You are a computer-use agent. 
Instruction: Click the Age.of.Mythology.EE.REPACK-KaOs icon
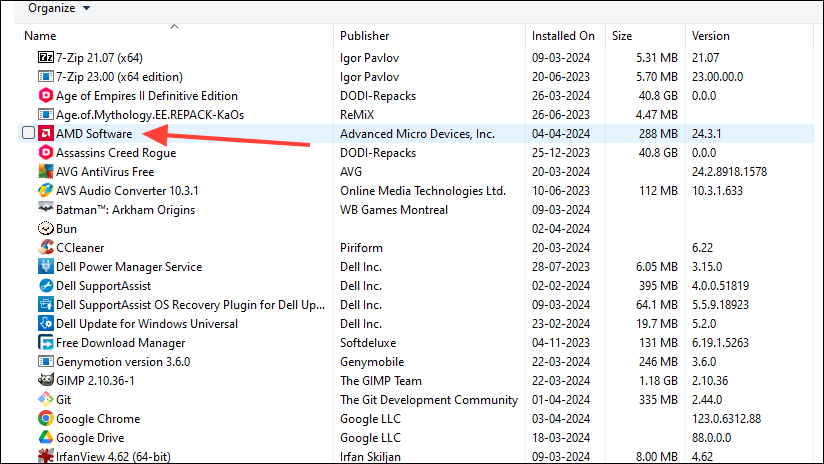[46, 114]
